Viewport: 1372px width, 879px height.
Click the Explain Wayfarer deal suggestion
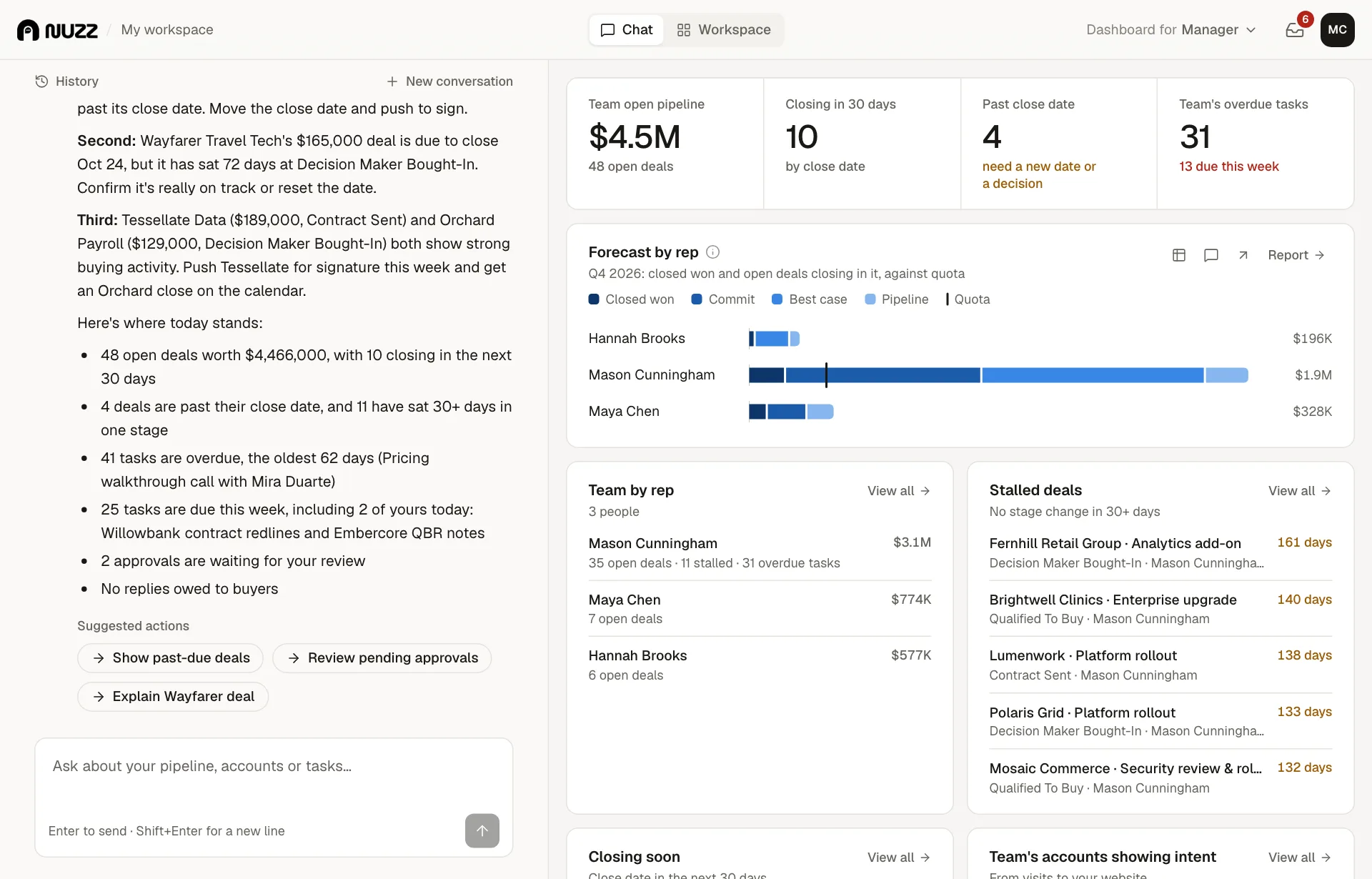[173, 697]
